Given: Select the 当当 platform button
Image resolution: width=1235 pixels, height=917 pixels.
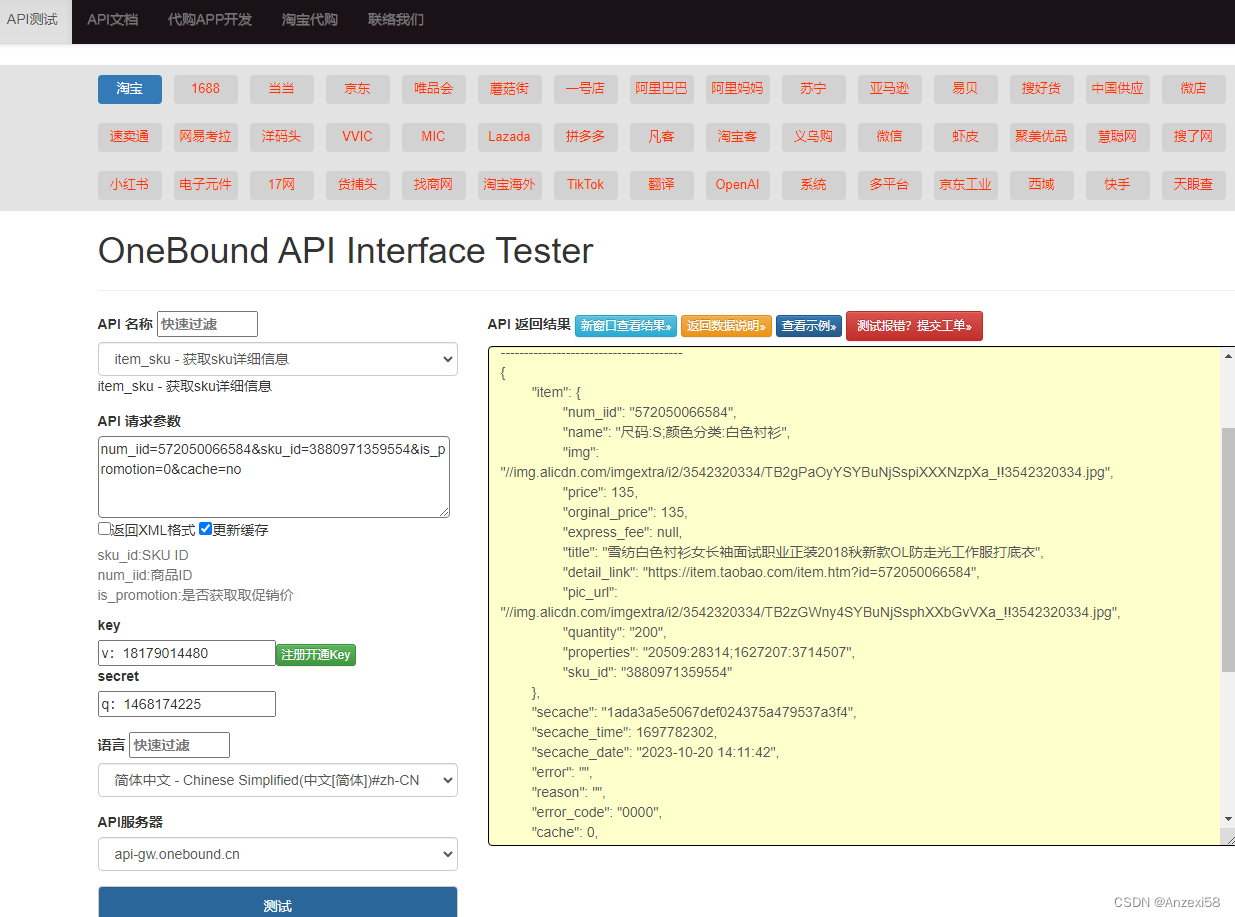Looking at the screenshot, I should coord(282,89).
